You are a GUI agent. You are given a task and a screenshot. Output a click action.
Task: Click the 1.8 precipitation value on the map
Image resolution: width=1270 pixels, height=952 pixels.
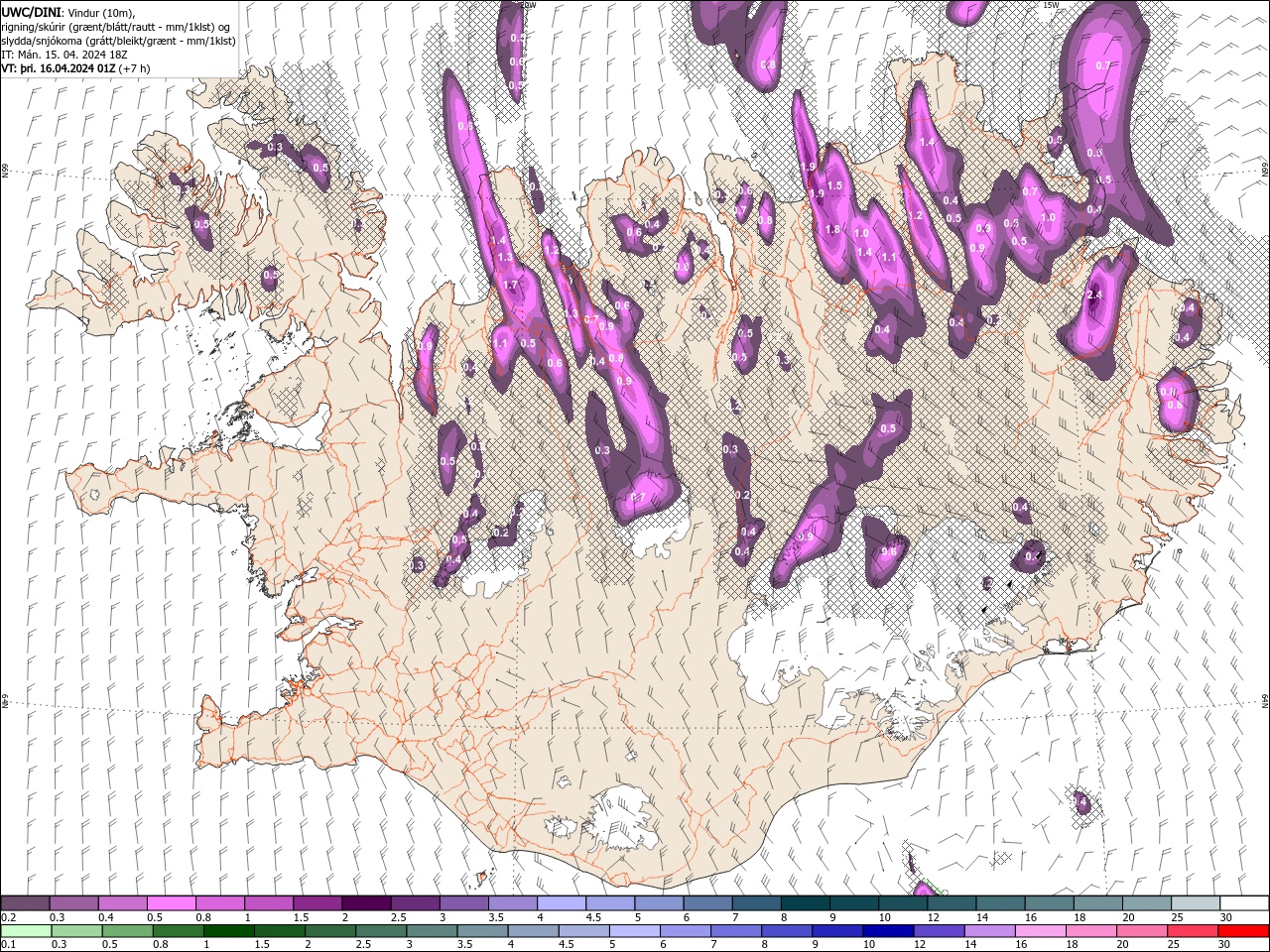point(832,229)
